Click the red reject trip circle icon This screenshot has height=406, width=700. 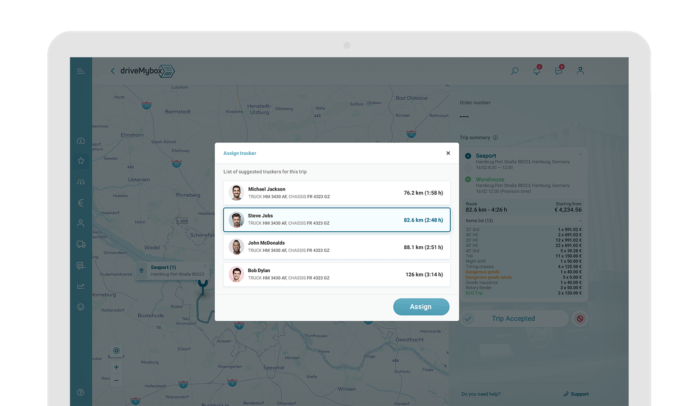click(x=579, y=318)
